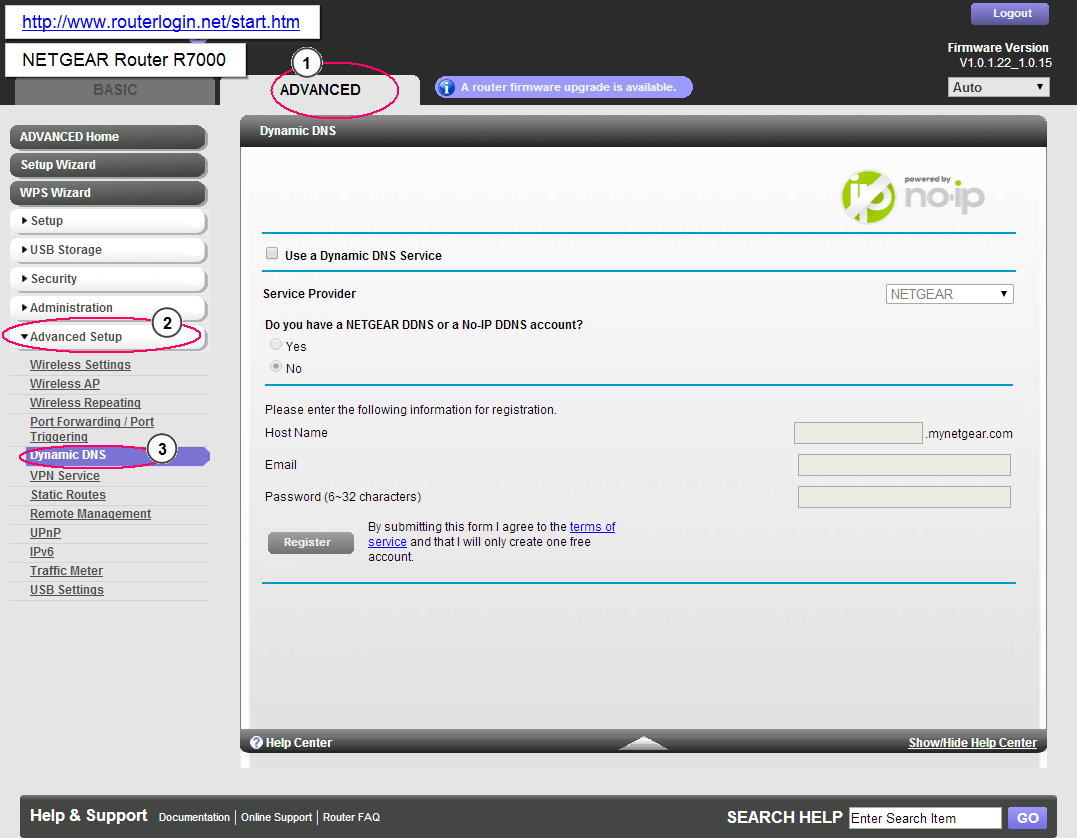Open UPnP settings

coord(45,533)
